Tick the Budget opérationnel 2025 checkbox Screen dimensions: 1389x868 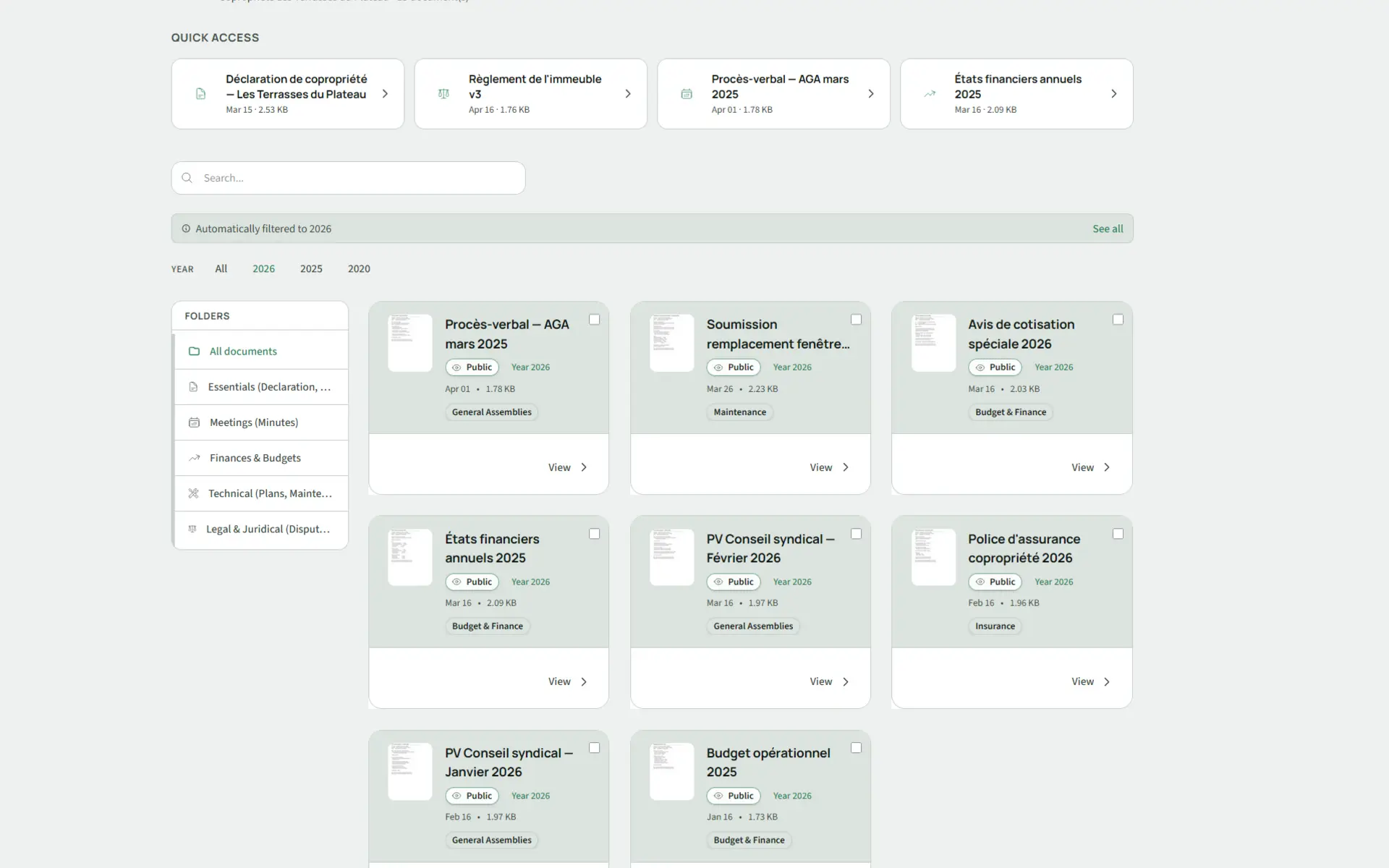point(856,747)
